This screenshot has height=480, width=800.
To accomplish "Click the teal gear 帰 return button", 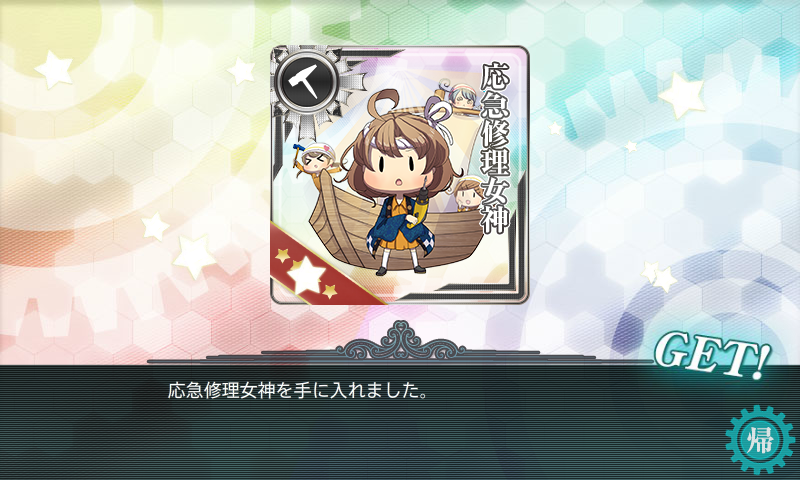I will point(760,440).
